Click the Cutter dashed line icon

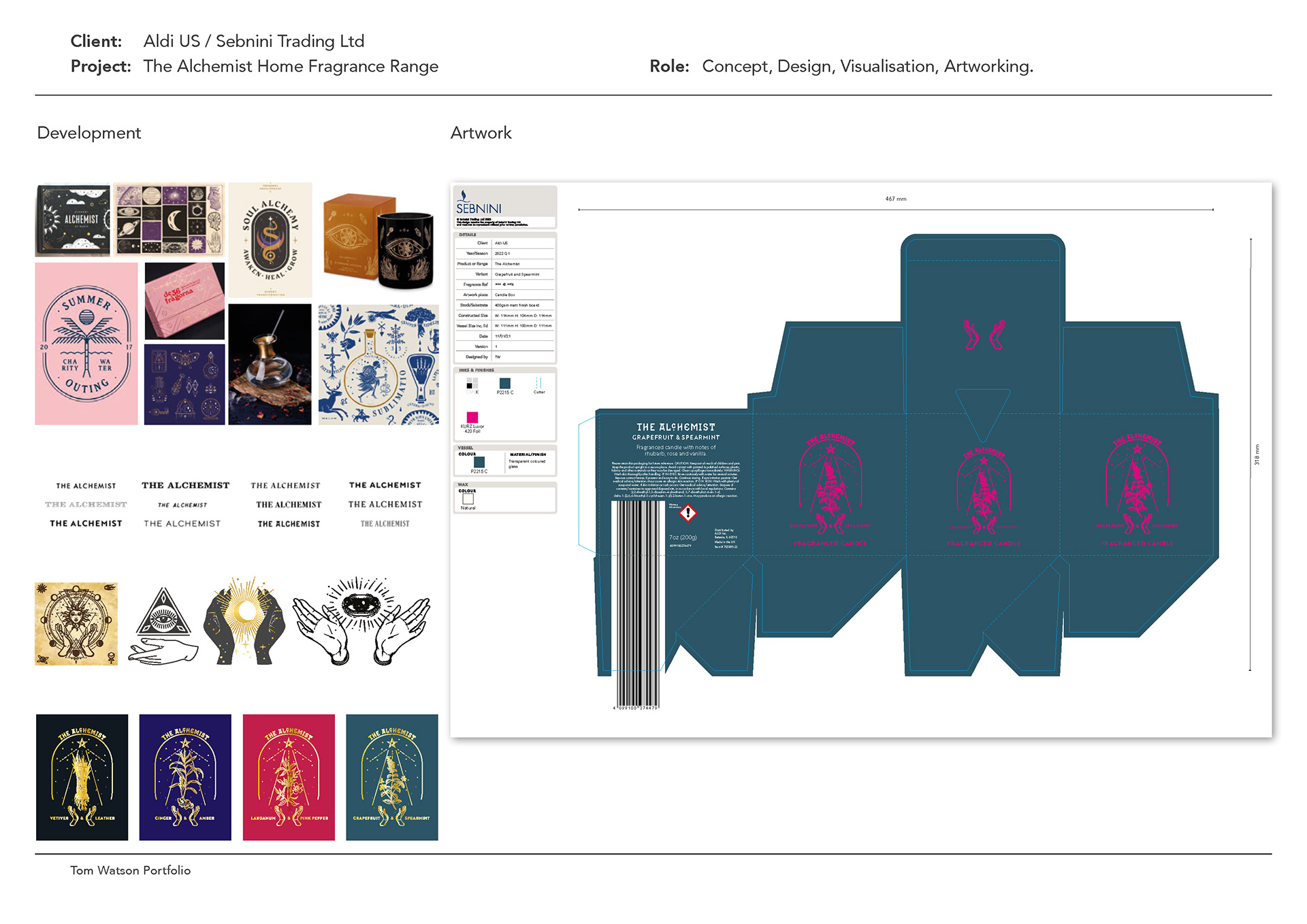coord(538,383)
